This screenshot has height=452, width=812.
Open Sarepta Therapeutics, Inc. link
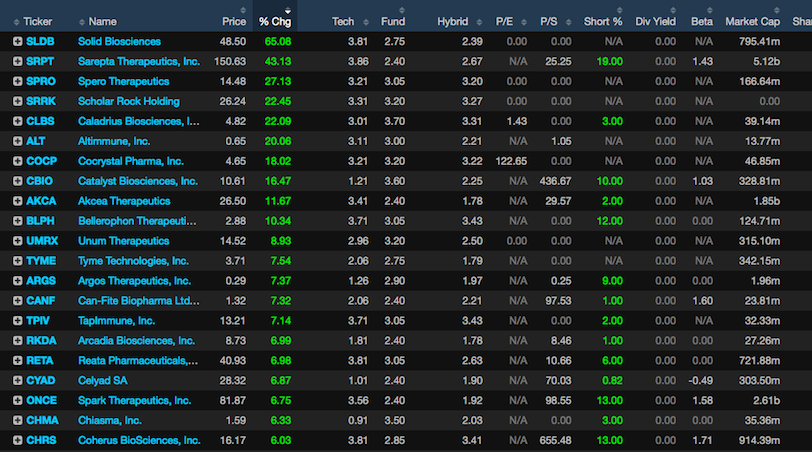(x=139, y=62)
